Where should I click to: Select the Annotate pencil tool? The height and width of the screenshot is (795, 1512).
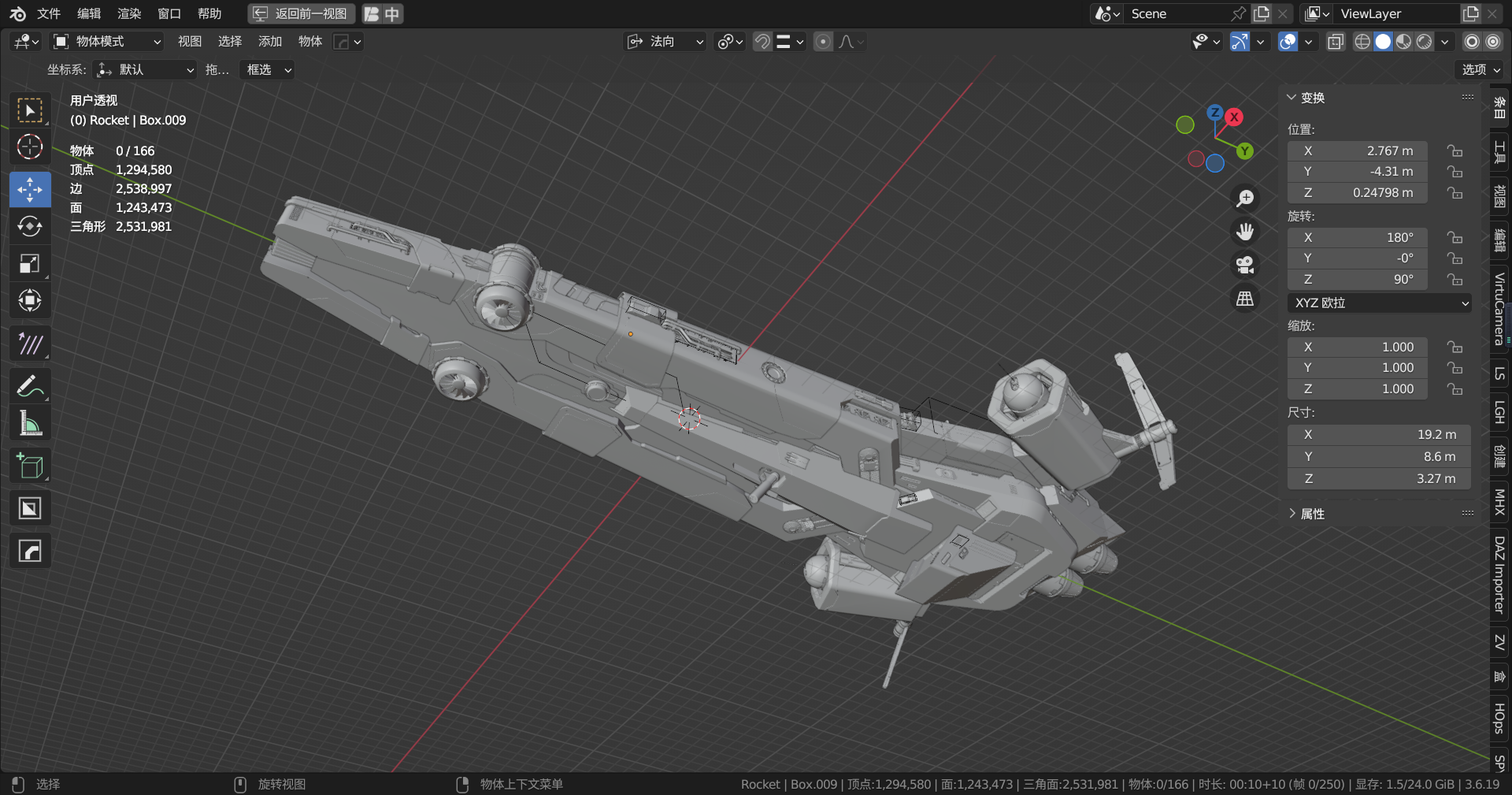[30, 386]
